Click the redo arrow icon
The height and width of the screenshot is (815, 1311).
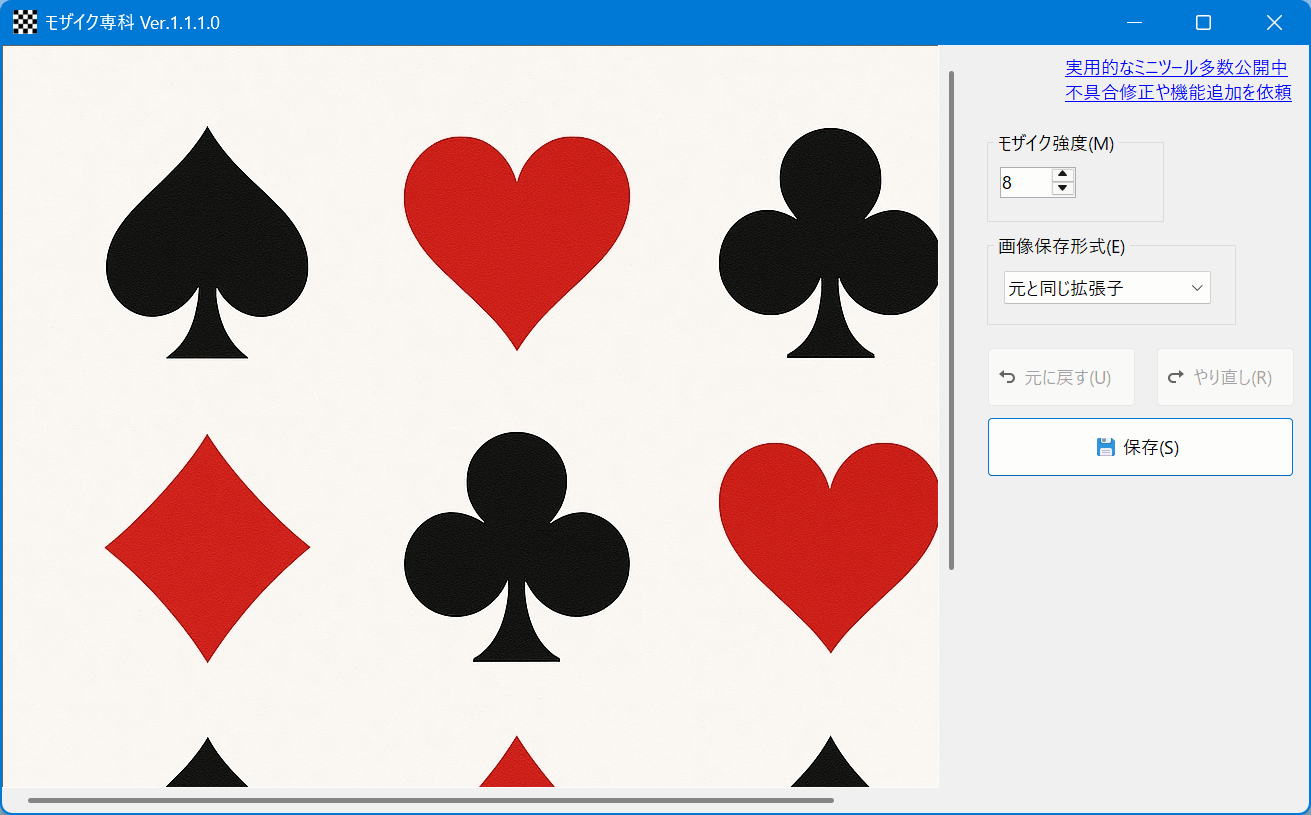[x=1176, y=377]
